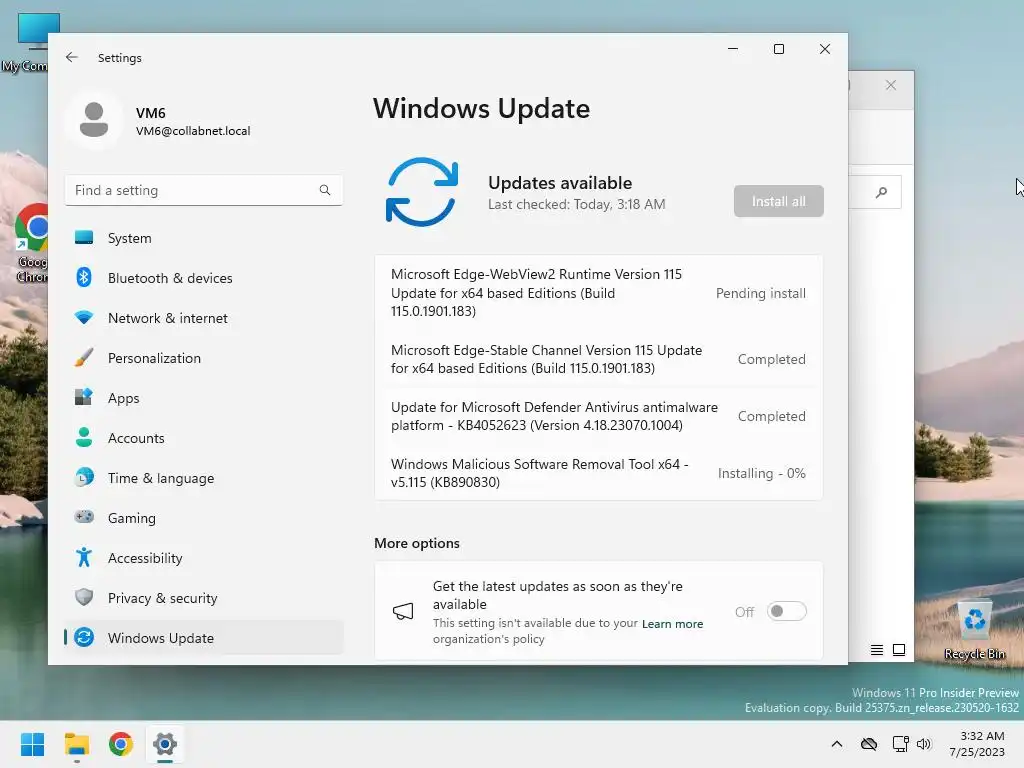Select Privacy & security

click(x=204, y=597)
